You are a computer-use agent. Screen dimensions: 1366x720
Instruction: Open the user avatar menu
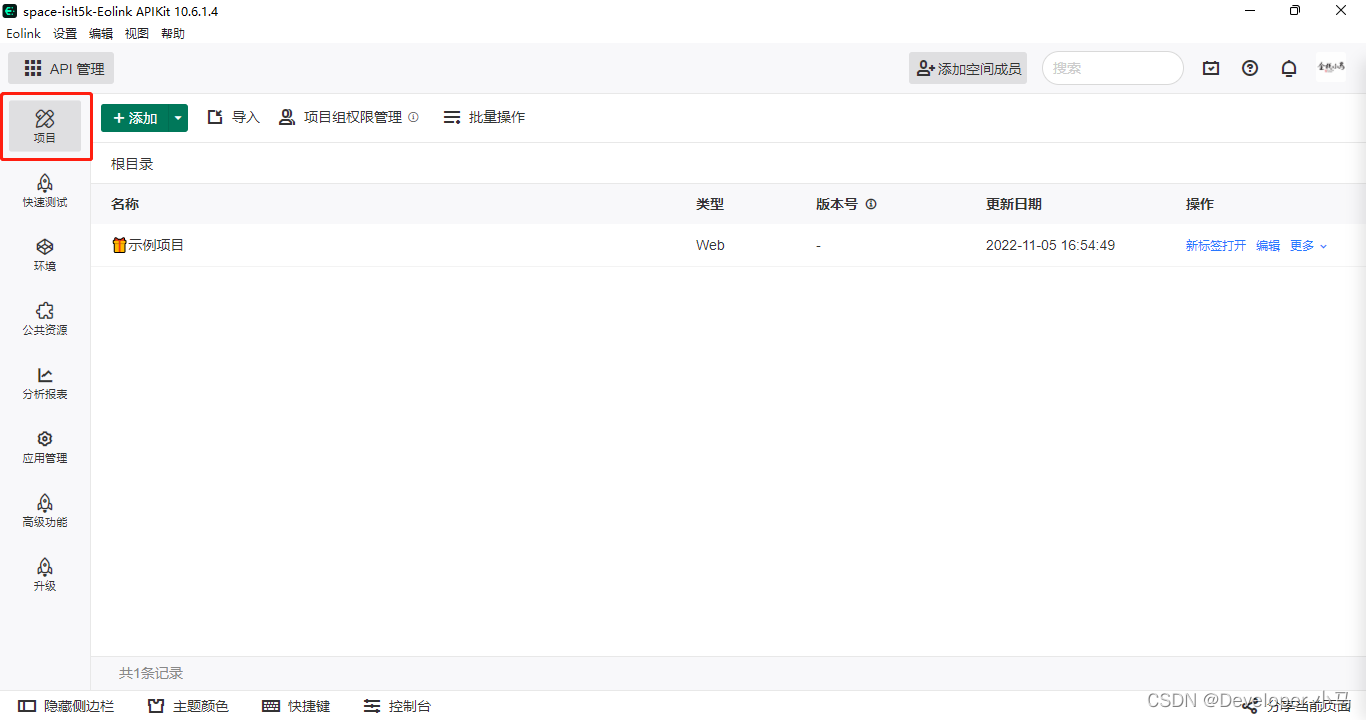[x=1331, y=67]
